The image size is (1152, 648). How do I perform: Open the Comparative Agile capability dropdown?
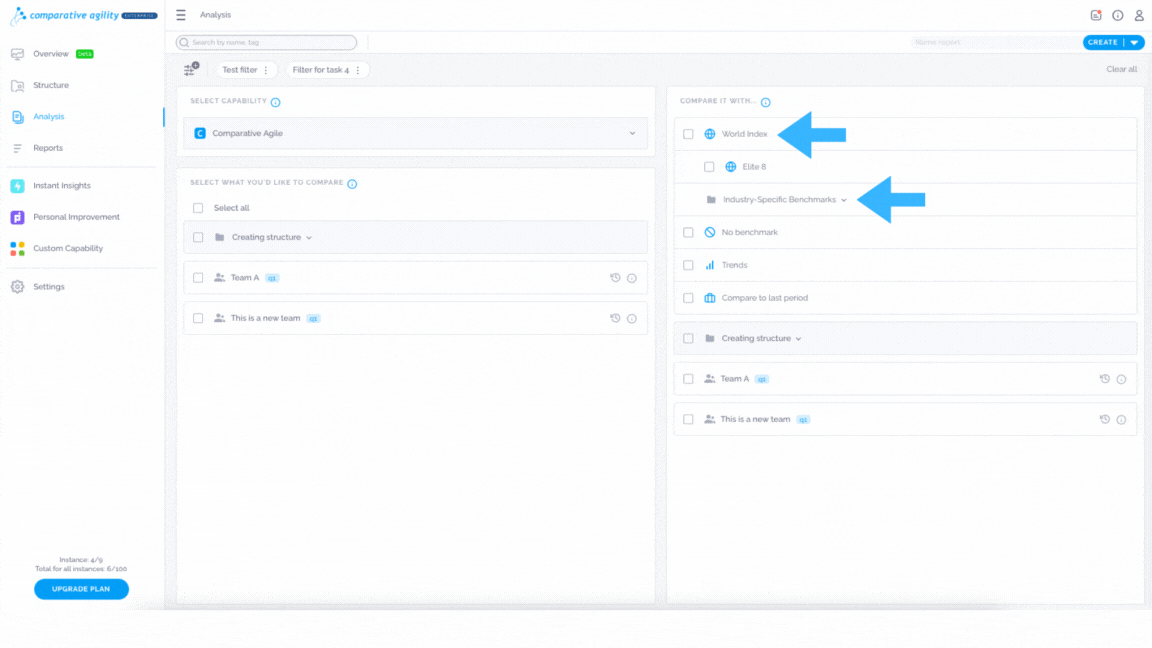[416, 133]
